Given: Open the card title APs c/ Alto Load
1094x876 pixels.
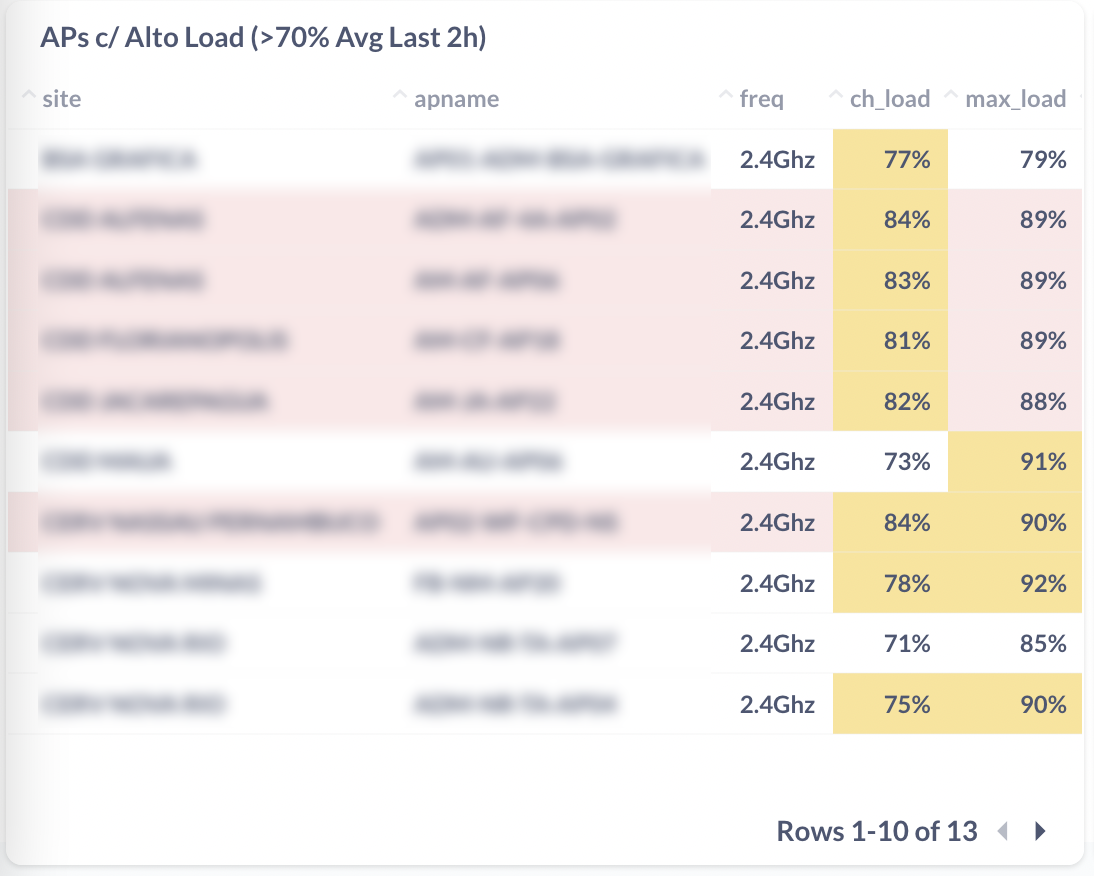Looking at the screenshot, I should (263, 37).
